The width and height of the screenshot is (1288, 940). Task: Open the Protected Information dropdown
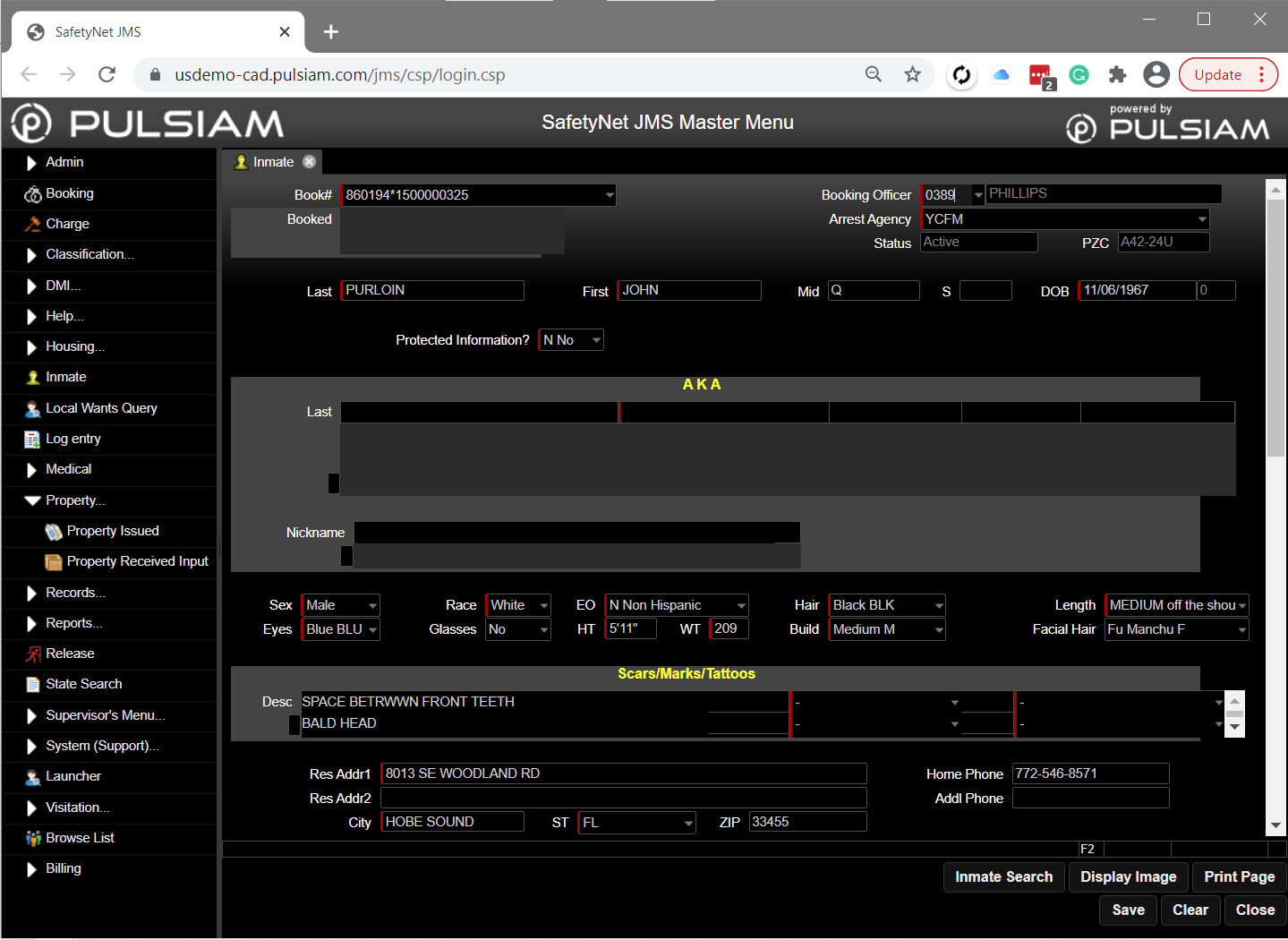click(596, 340)
